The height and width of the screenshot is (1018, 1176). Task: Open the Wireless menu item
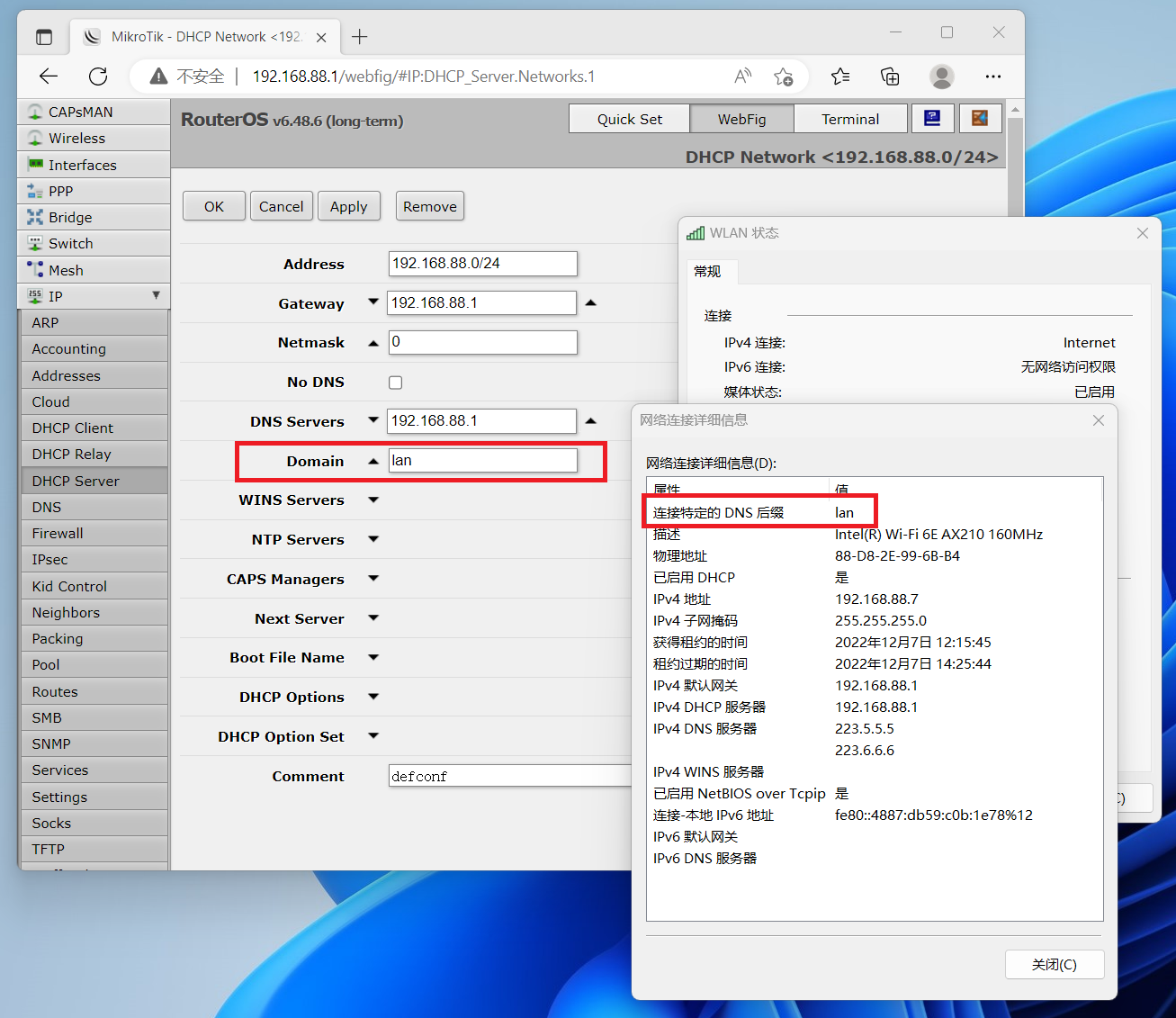coord(94,138)
